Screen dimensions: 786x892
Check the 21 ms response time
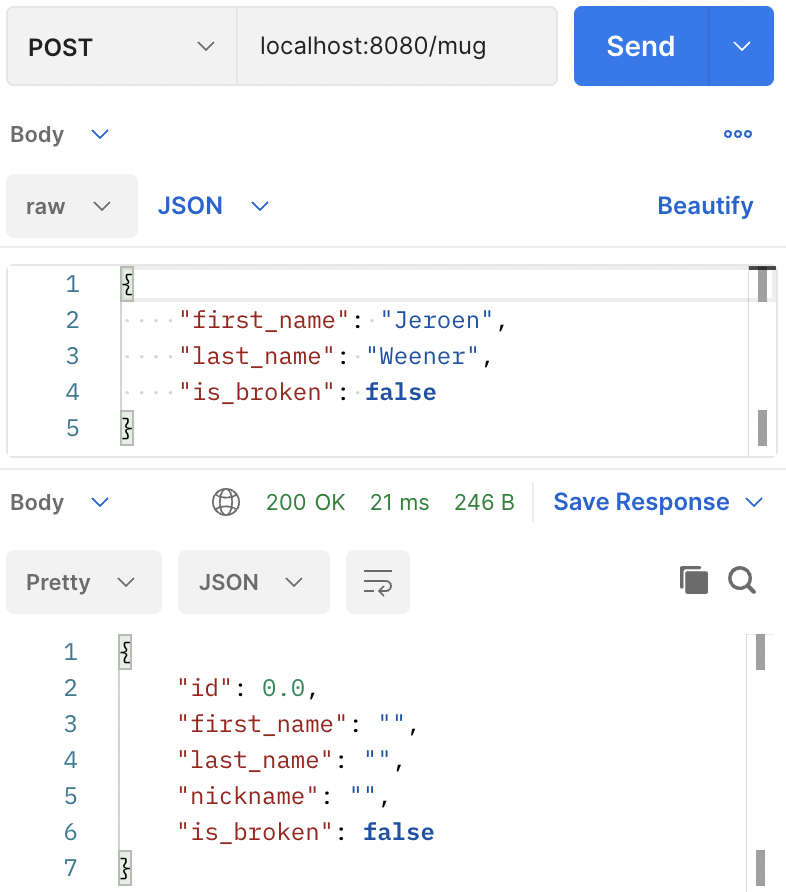(x=399, y=502)
